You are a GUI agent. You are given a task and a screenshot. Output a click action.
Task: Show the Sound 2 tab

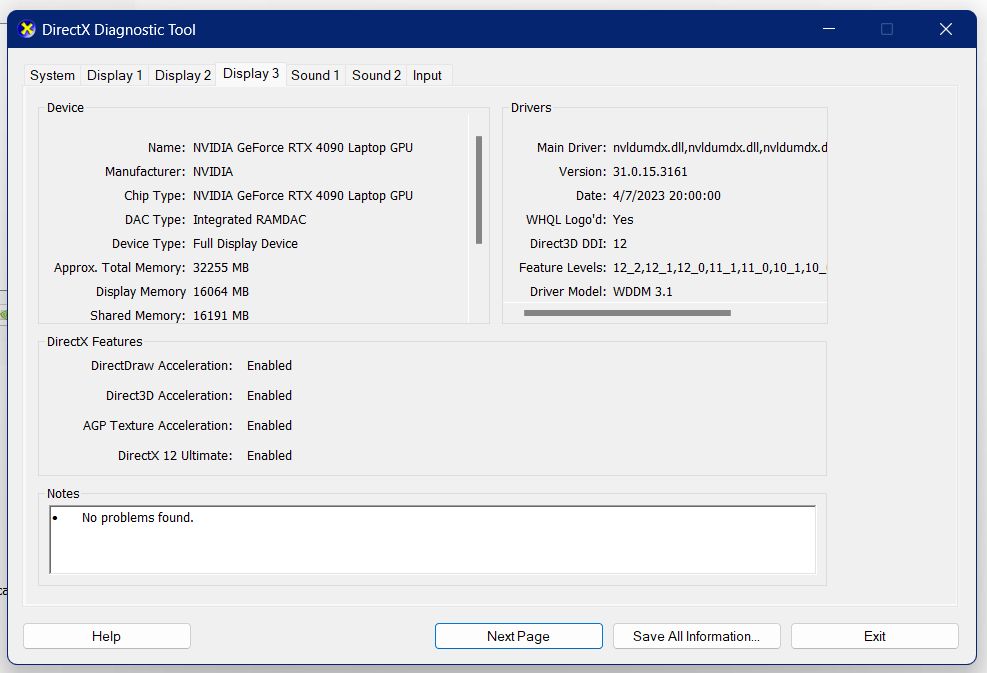376,75
